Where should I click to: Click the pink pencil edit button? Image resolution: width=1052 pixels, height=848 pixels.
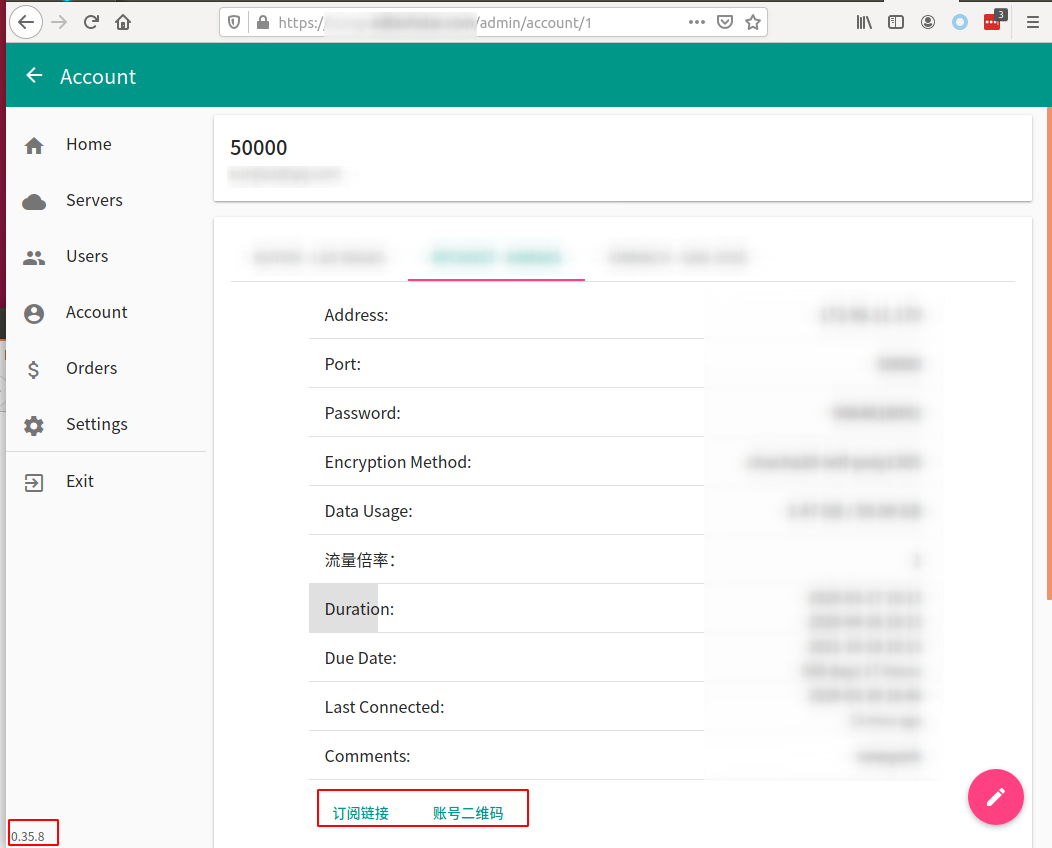click(996, 797)
